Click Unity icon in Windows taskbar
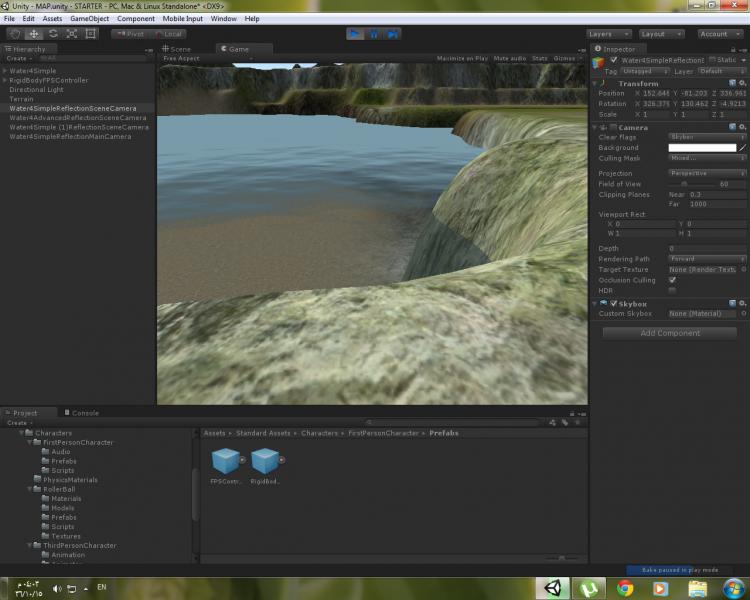The height and width of the screenshot is (600, 750). (x=553, y=589)
